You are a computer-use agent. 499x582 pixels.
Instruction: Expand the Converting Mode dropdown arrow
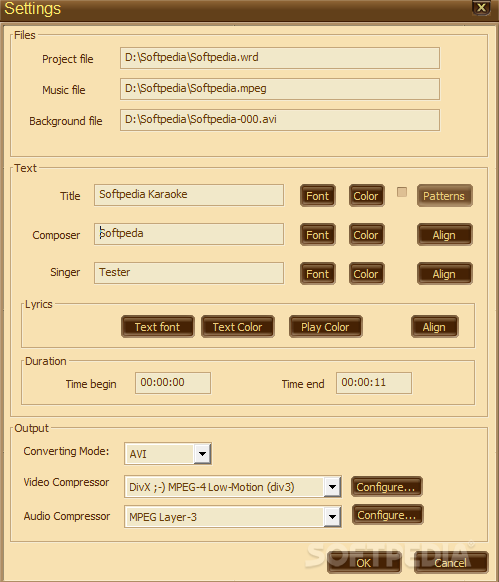(202, 453)
